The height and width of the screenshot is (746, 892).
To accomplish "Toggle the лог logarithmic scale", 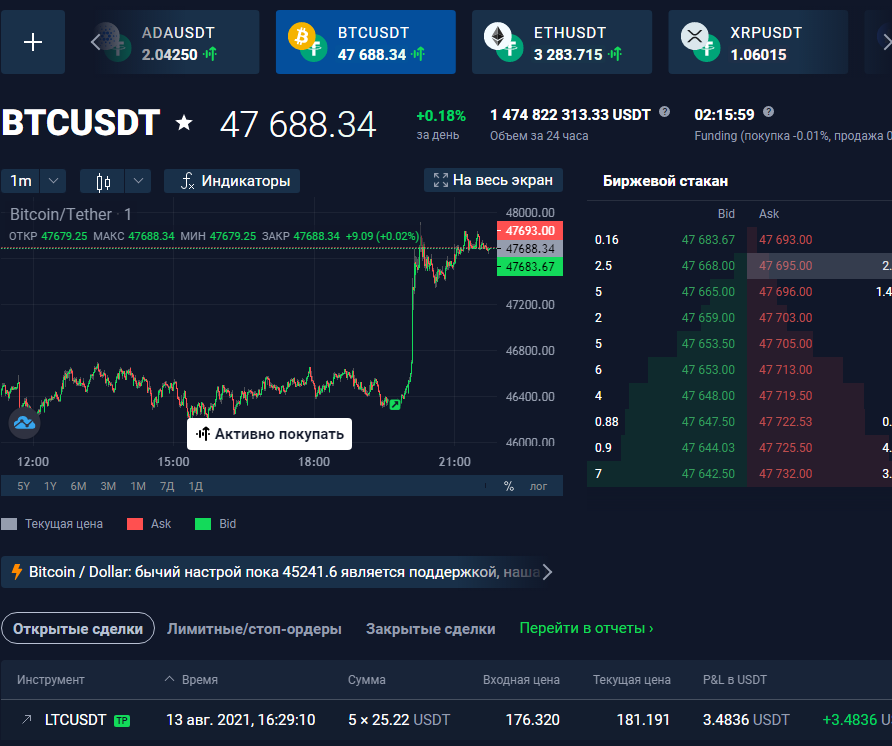I will 538,486.
